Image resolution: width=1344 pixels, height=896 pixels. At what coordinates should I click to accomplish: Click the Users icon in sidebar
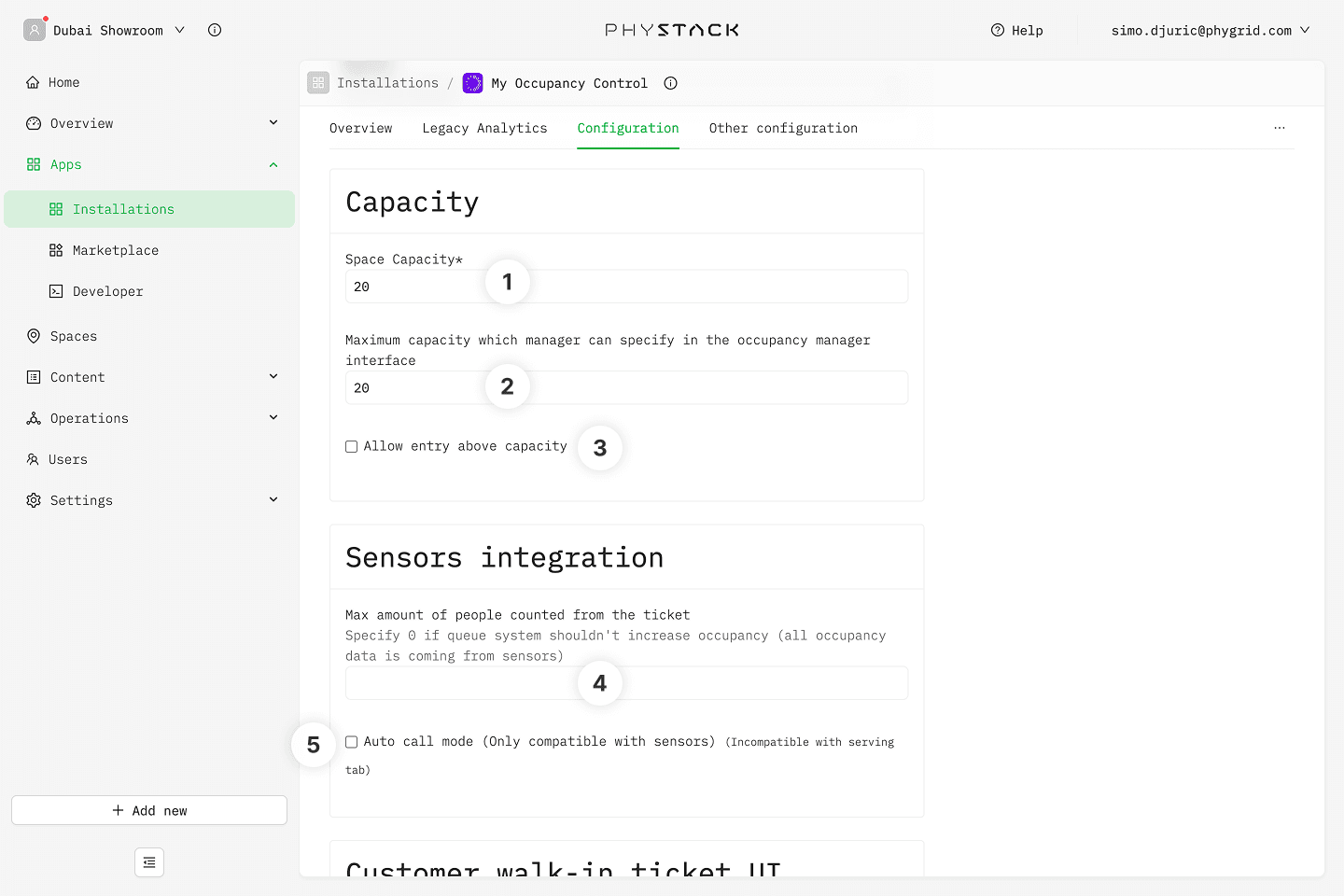click(x=34, y=459)
